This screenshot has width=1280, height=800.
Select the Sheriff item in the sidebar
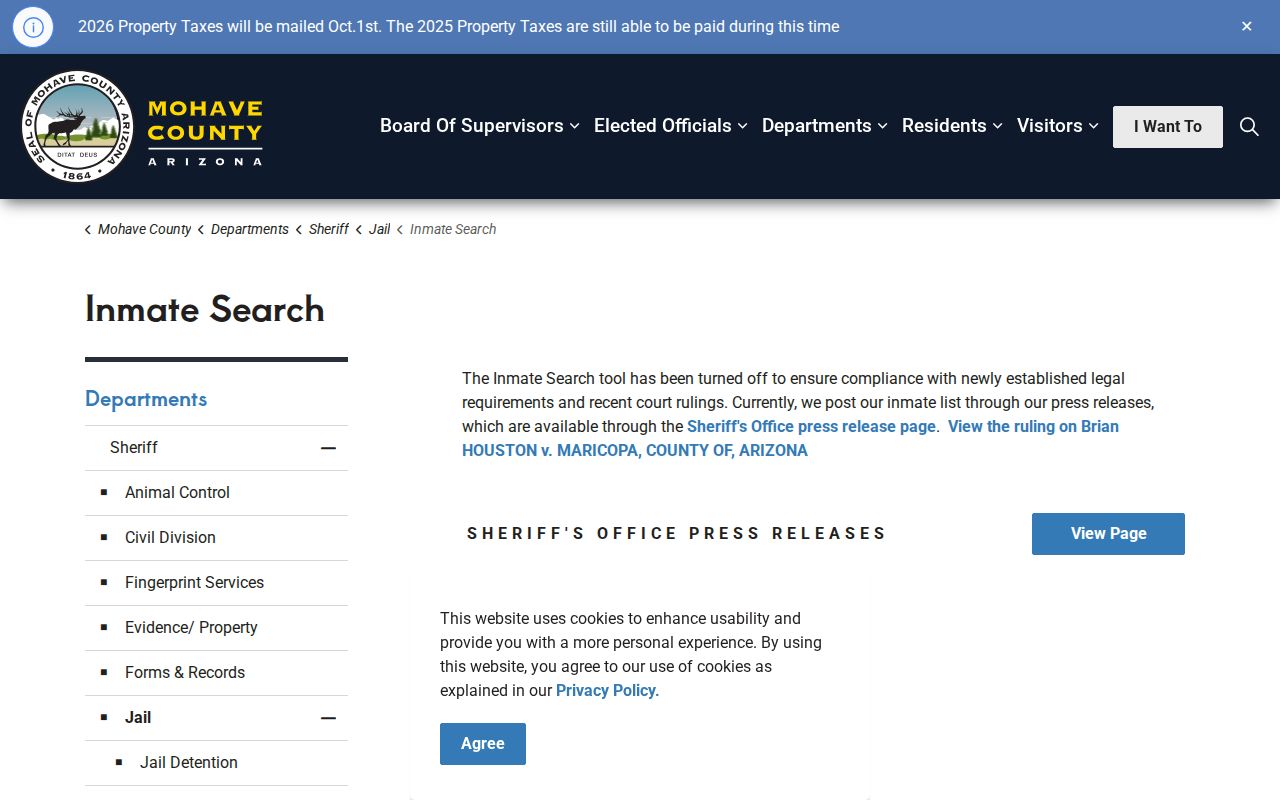point(134,447)
